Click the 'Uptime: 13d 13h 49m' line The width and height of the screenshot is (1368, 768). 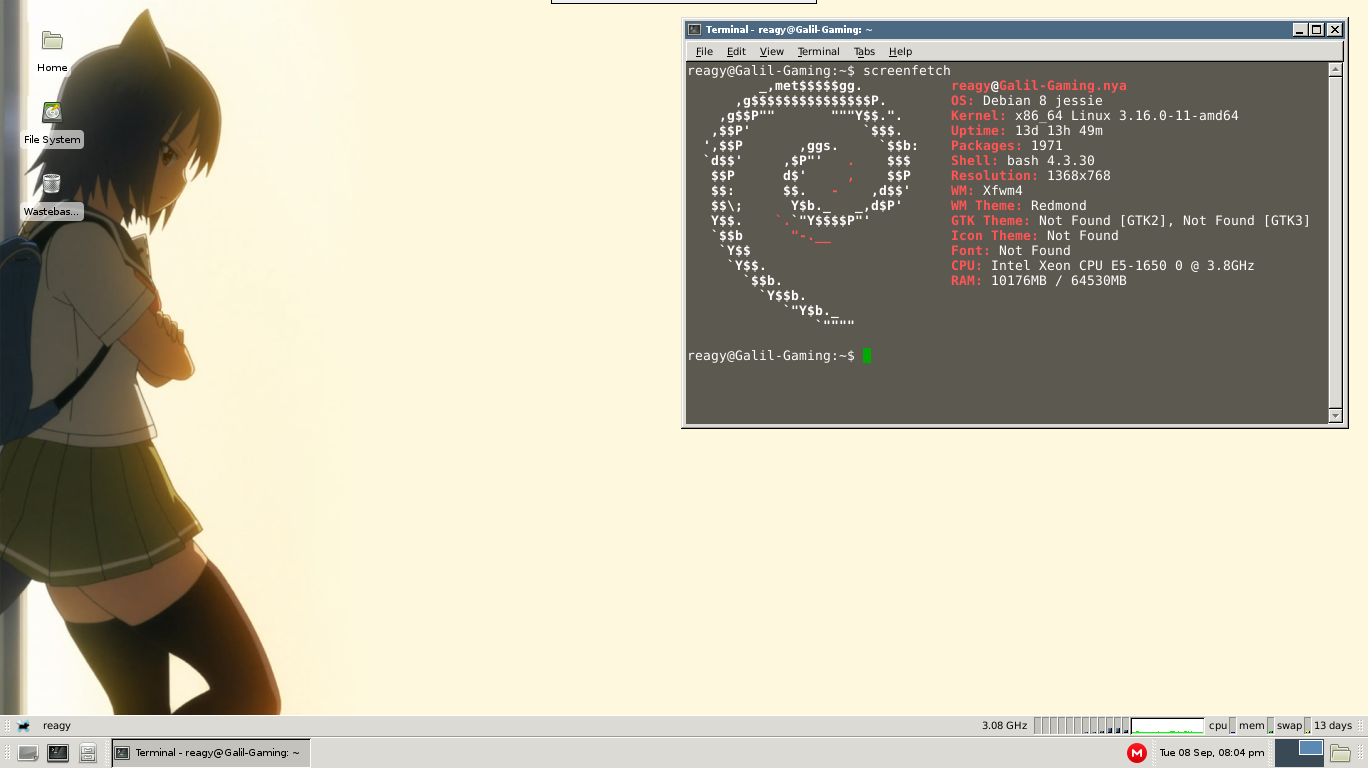pos(1026,131)
